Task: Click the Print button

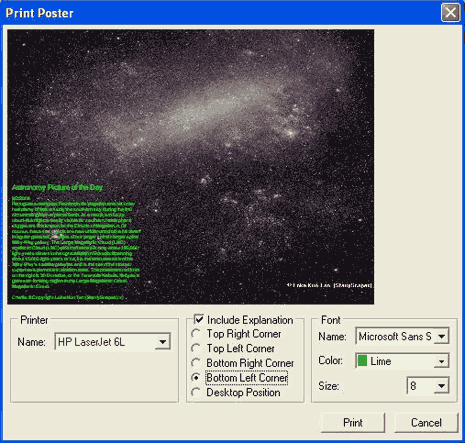Action: pos(353,423)
